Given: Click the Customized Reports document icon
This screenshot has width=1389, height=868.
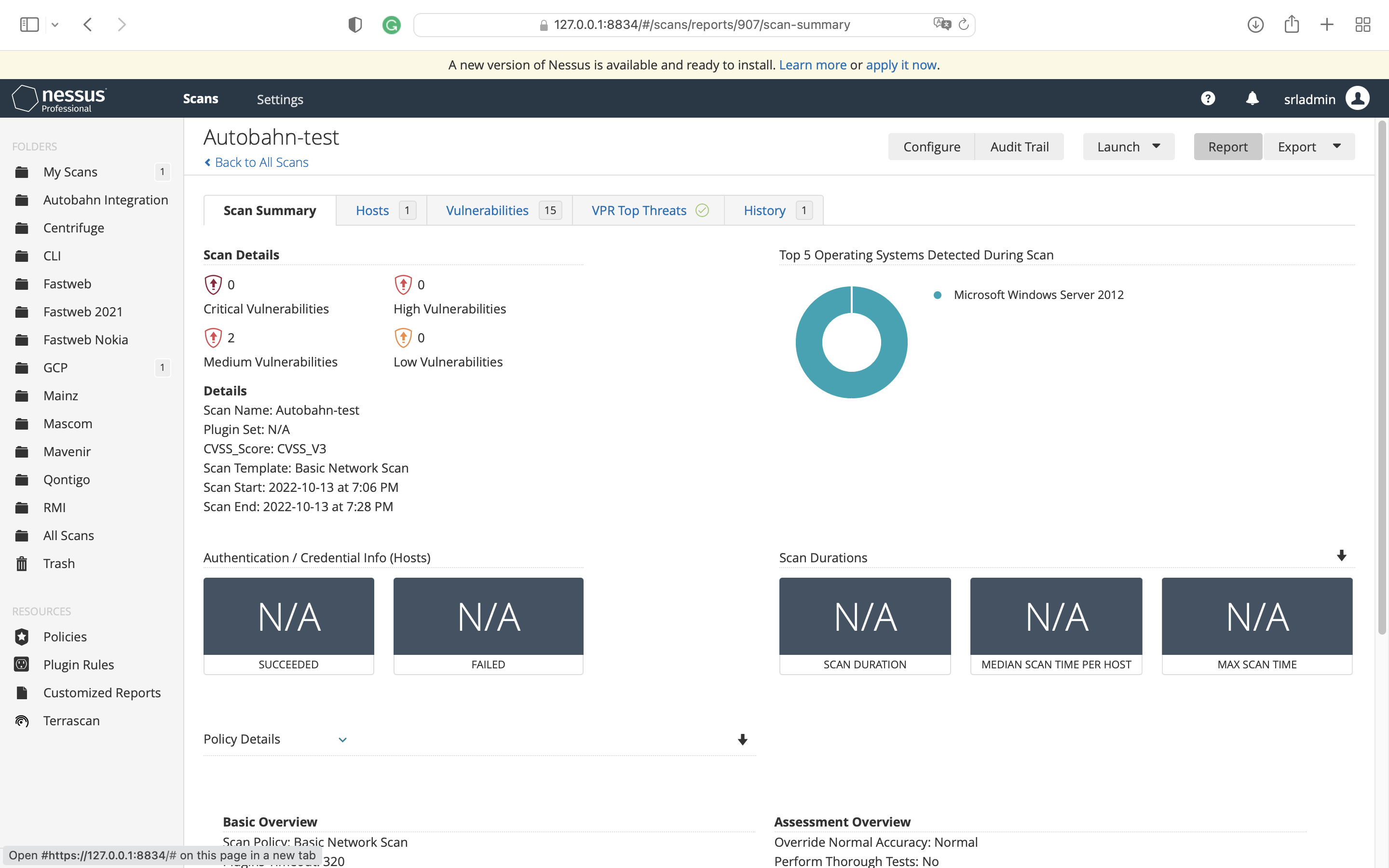Looking at the screenshot, I should pos(22,692).
